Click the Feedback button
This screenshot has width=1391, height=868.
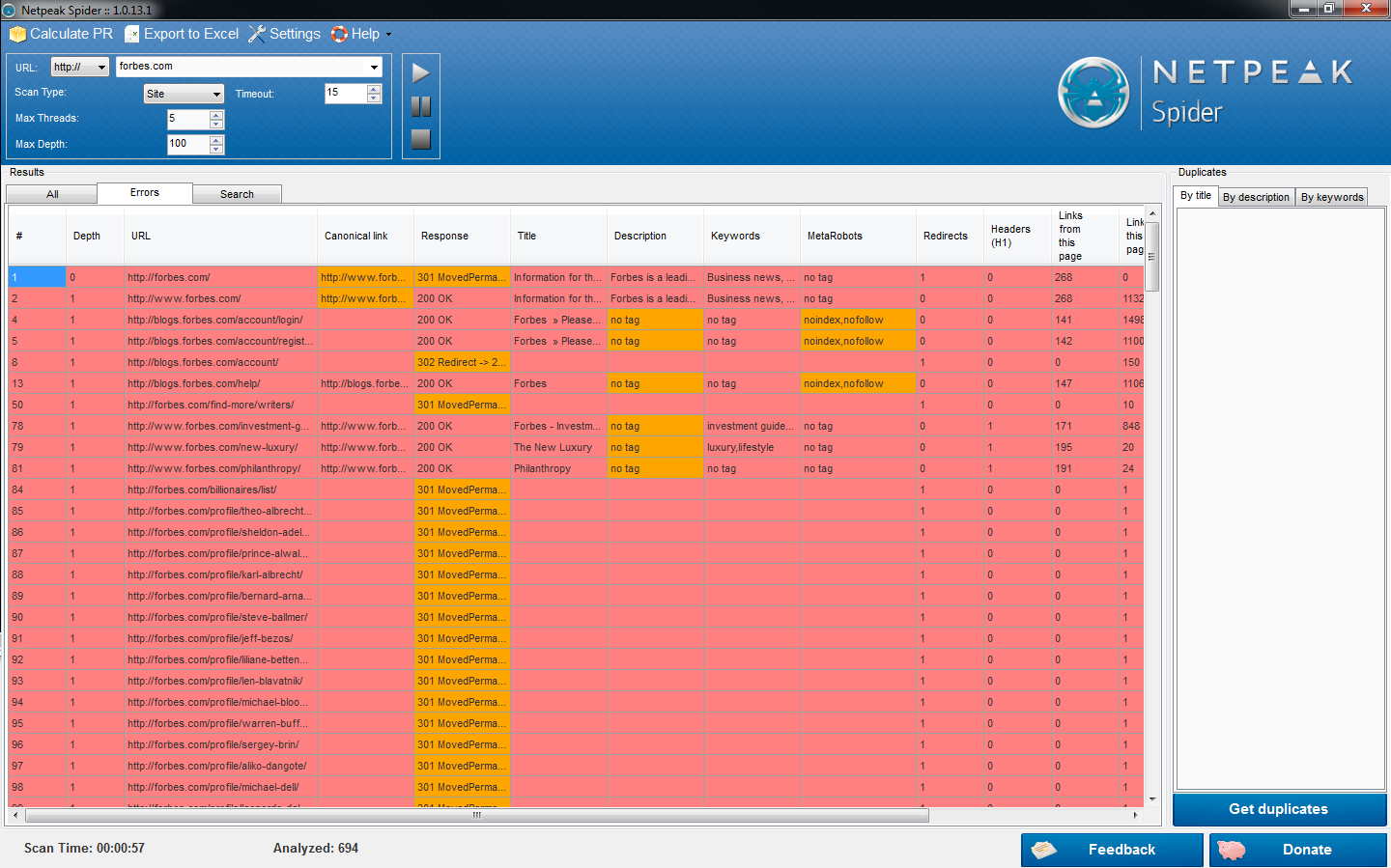tap(1112, 850)
